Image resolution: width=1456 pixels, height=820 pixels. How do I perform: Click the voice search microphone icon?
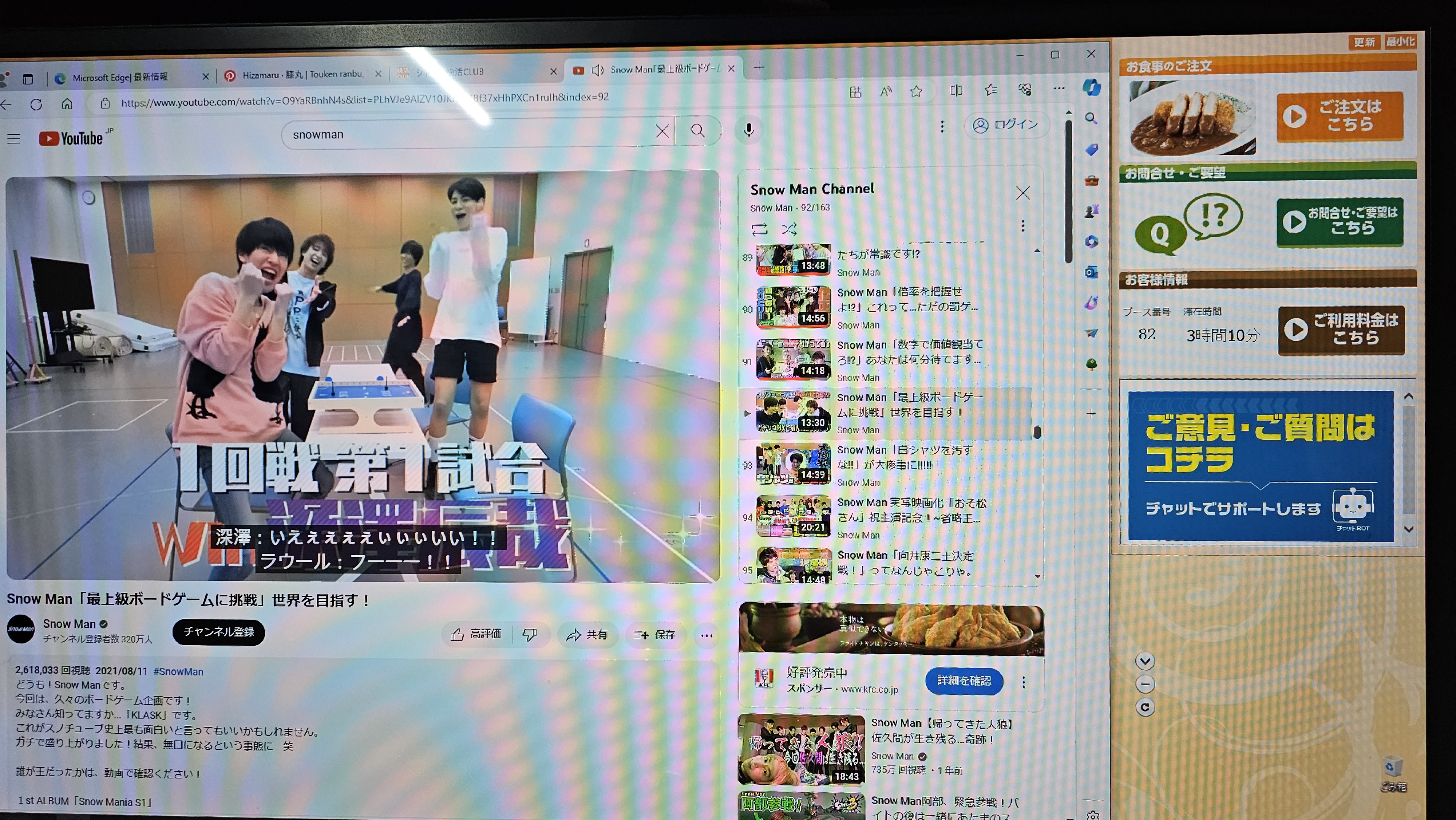pos(748,130)
